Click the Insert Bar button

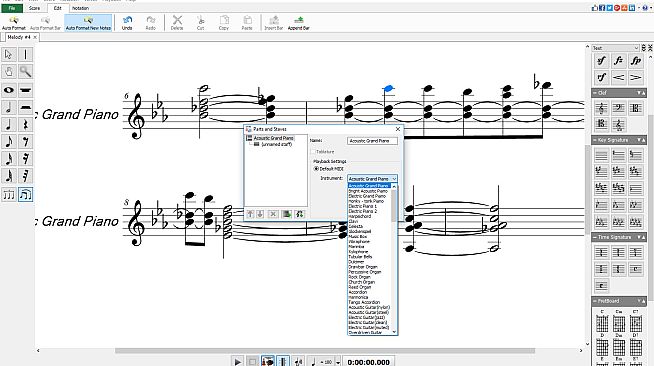pyautogui.click(x=274, y=23)
